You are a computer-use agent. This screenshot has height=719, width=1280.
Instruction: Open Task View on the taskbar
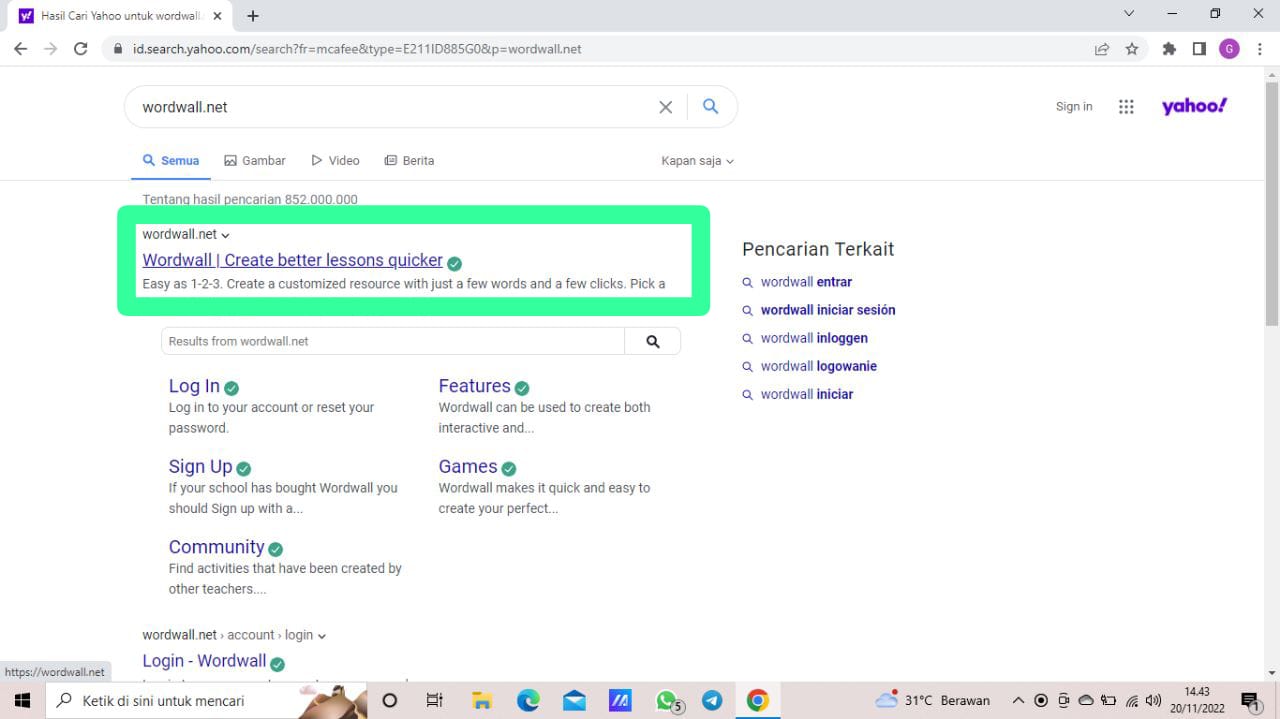(x=435, y=700)
